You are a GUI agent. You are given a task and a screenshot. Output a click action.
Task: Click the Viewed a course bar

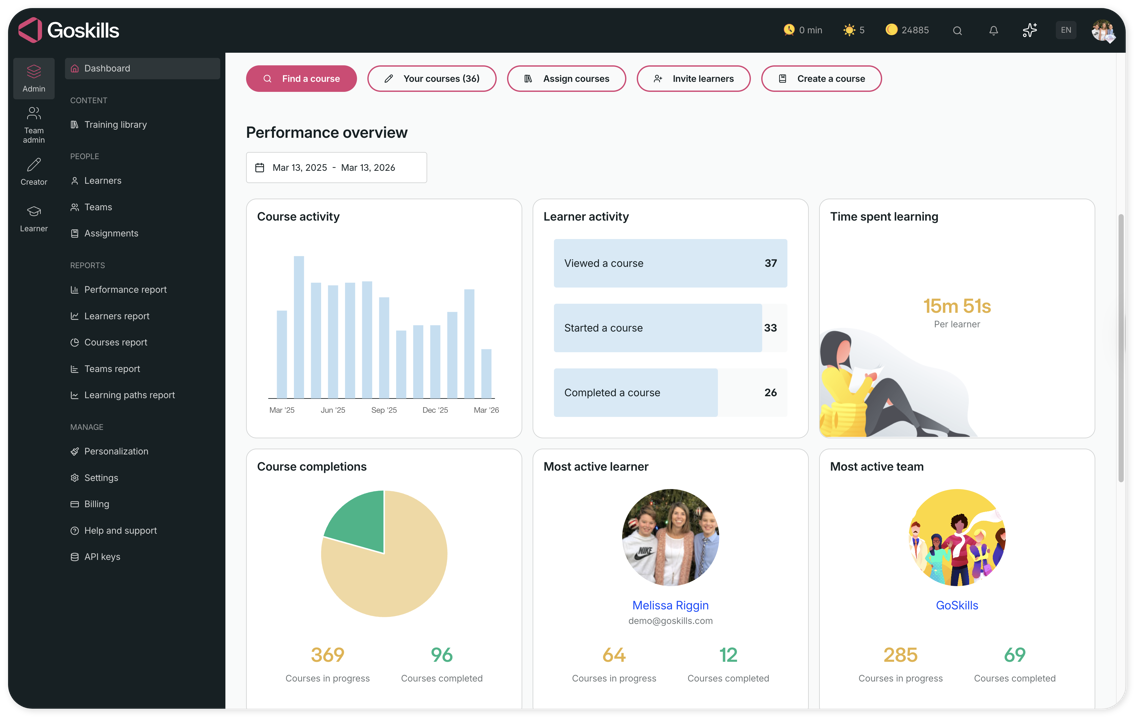(670, 263)
